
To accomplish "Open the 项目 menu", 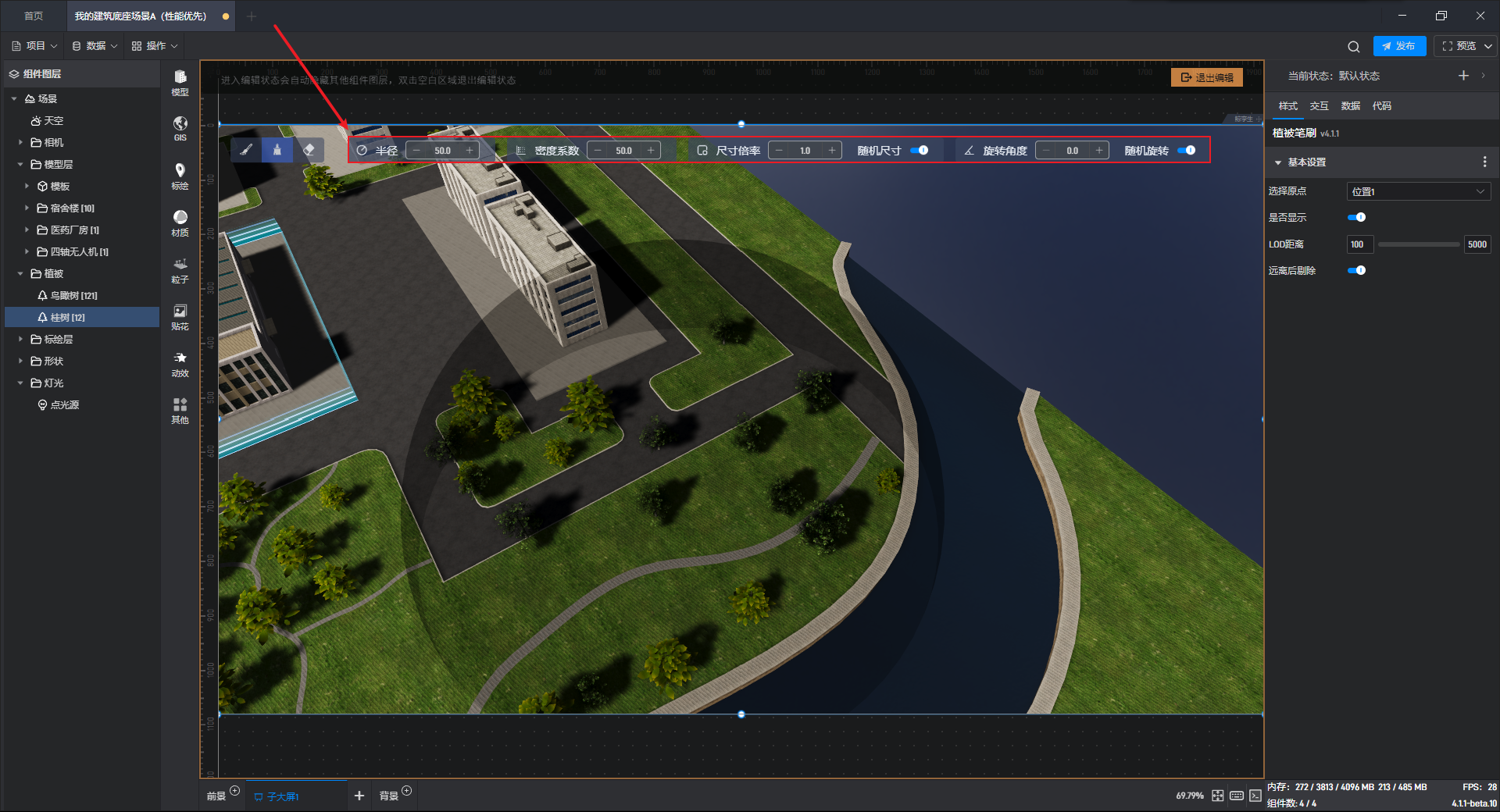I will (x=34, y=46).
